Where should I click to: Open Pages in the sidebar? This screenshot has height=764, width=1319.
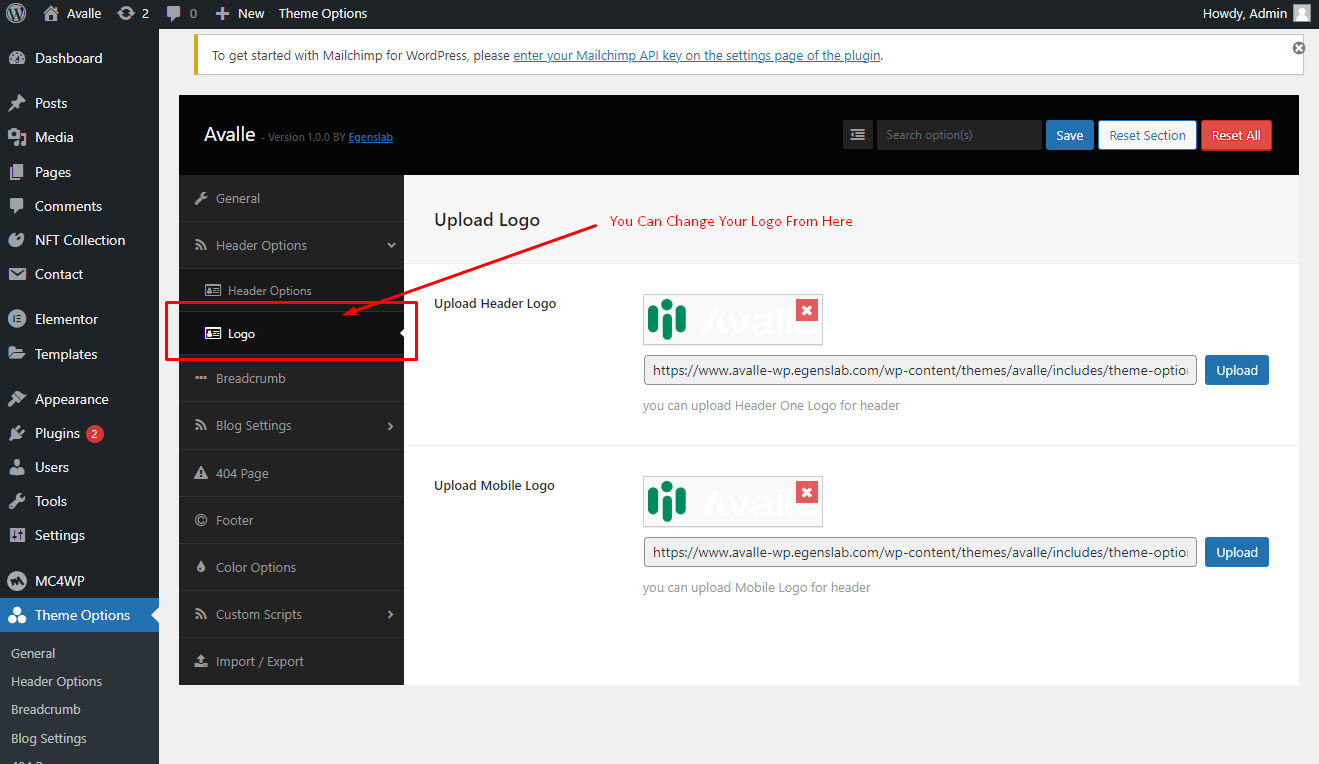pos(79,172)
